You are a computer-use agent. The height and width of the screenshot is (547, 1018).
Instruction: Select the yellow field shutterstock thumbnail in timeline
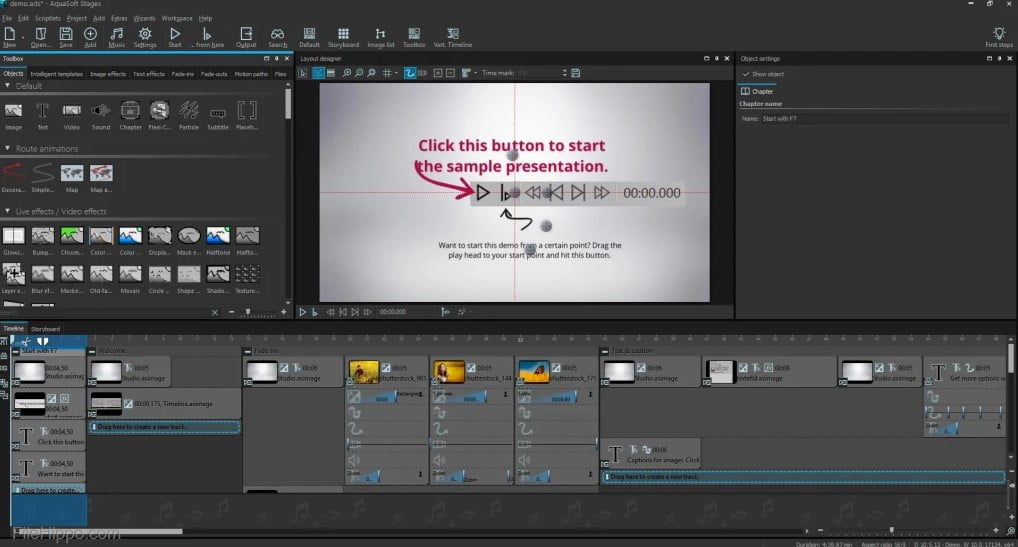pyautogui.click(x=364, y=372)
